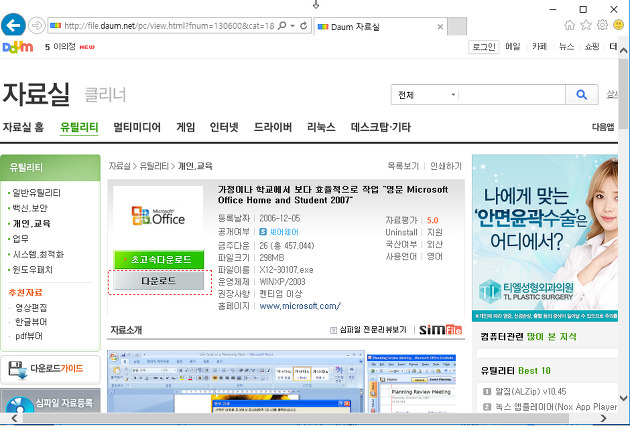Open 녹스 앱플레이어 in Best 10

coord(555,407)
